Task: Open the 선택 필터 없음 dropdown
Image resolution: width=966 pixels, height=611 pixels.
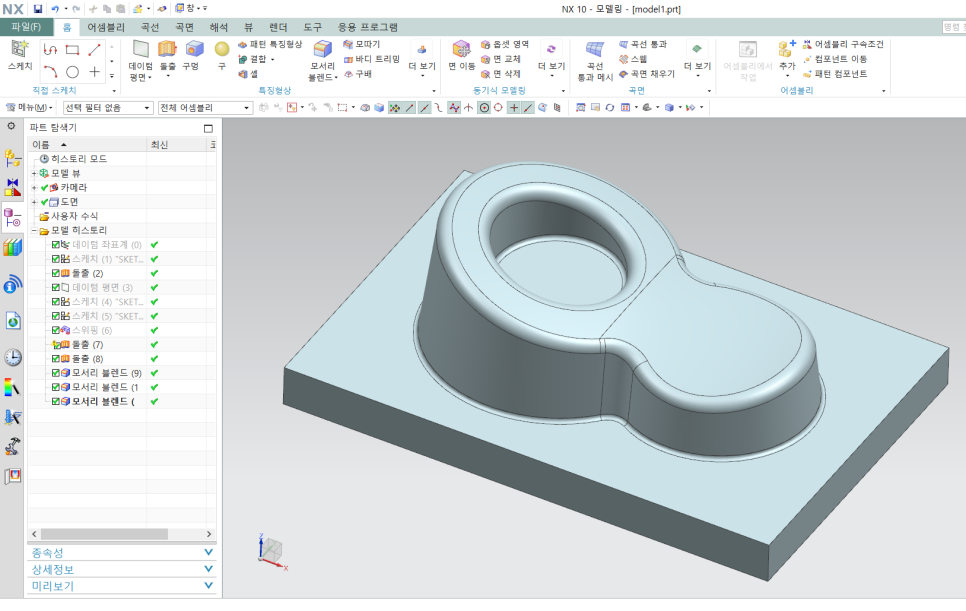Action: point(108,108)
